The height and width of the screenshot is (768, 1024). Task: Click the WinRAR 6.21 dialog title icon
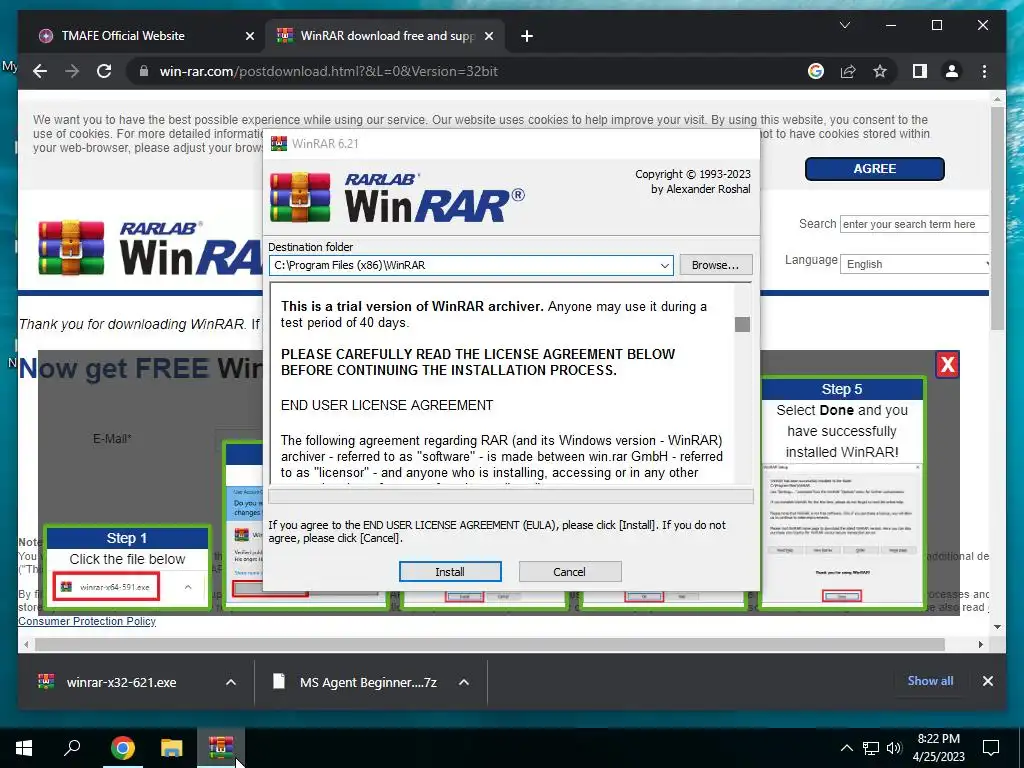point(279,143)
